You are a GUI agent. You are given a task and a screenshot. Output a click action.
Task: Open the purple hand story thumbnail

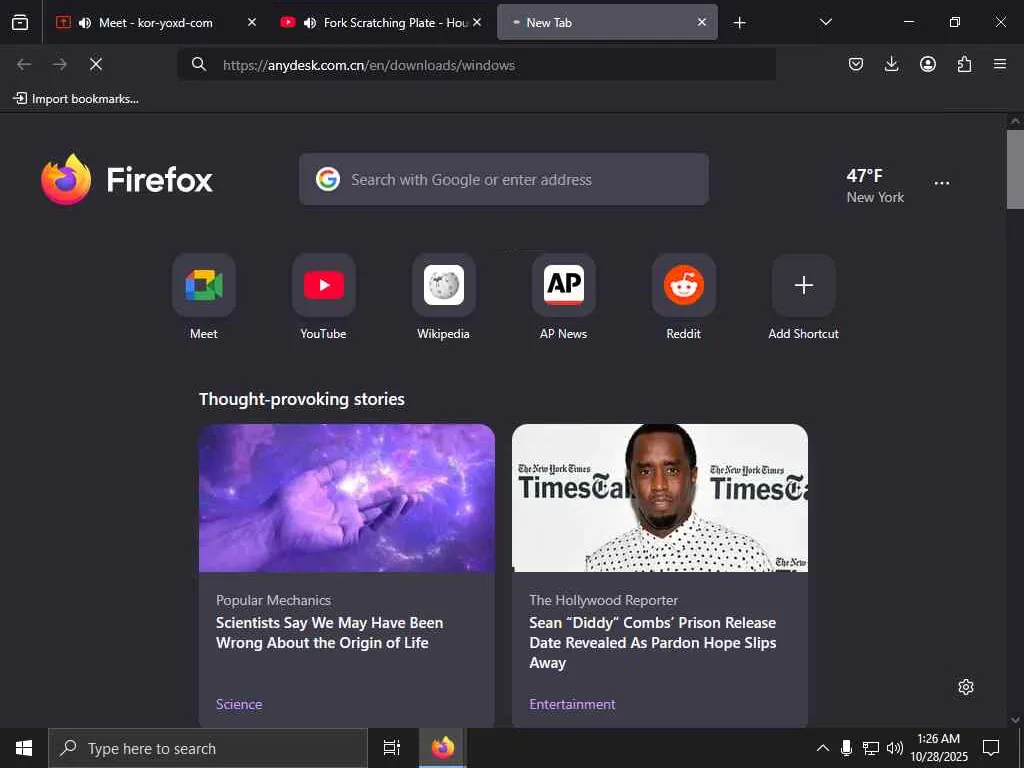click(x=347, y=498)
